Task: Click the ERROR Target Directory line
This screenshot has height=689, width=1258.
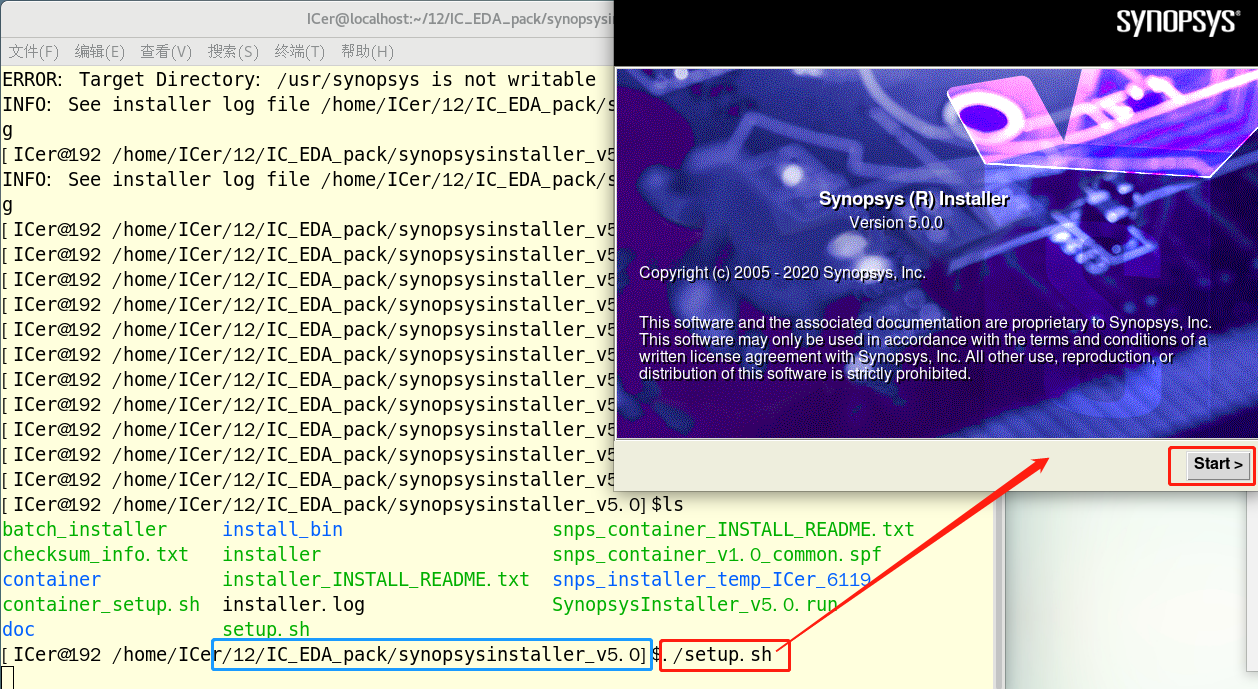Action: pos(299,79)
